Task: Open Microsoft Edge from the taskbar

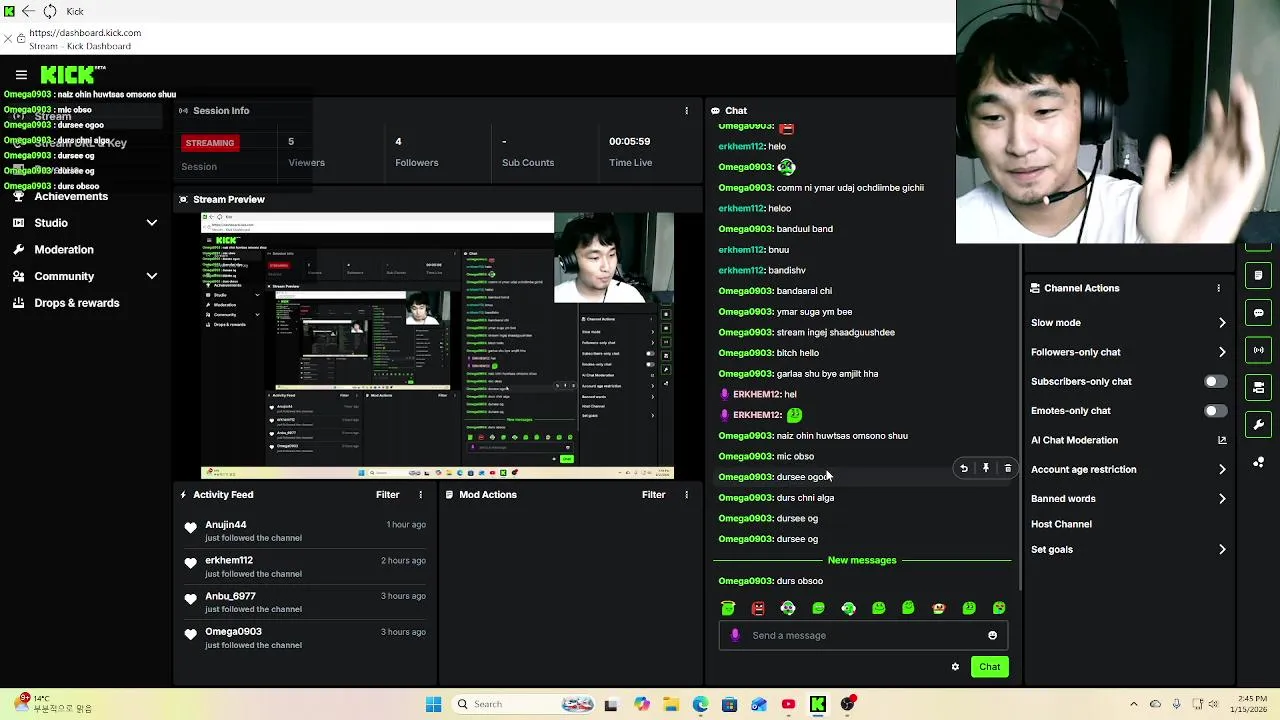Action: (700, 704)
